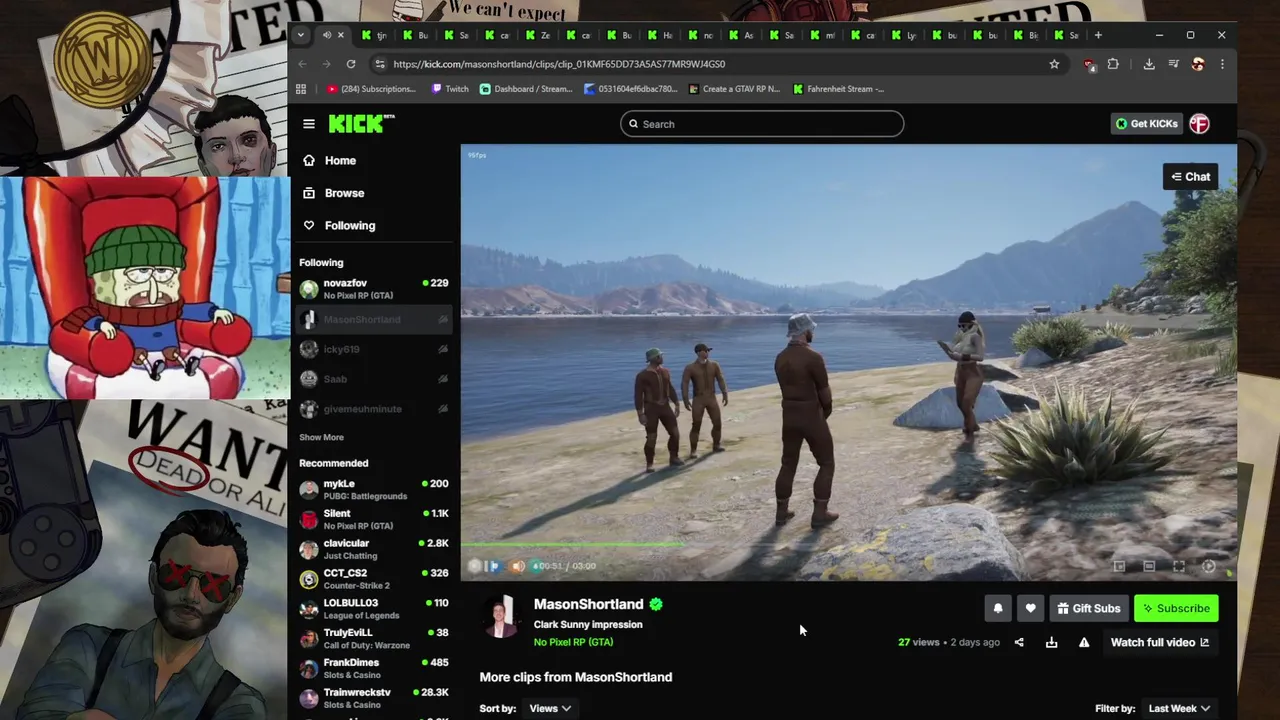The image size is (1280, 720).
Task: Switch the video player to theater mode
Action: coord(1149,566)
